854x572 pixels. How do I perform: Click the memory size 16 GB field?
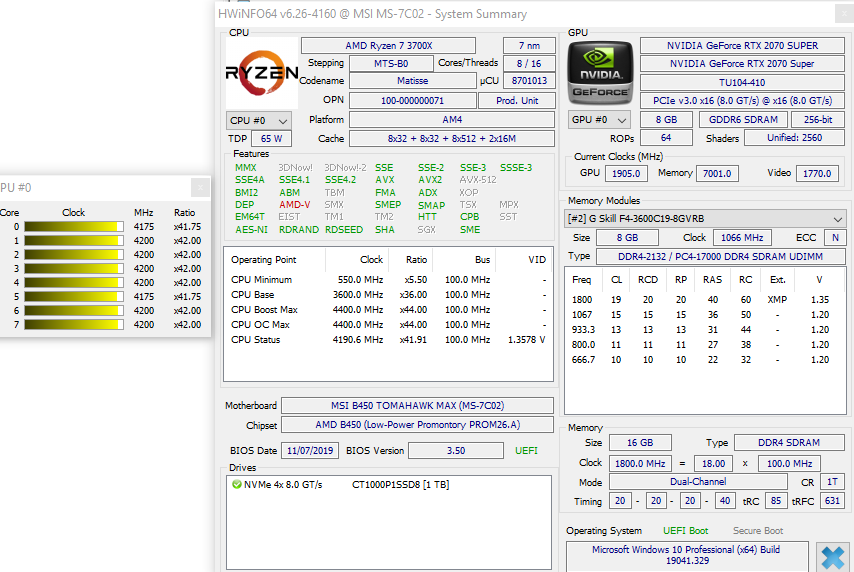point(639,442)
